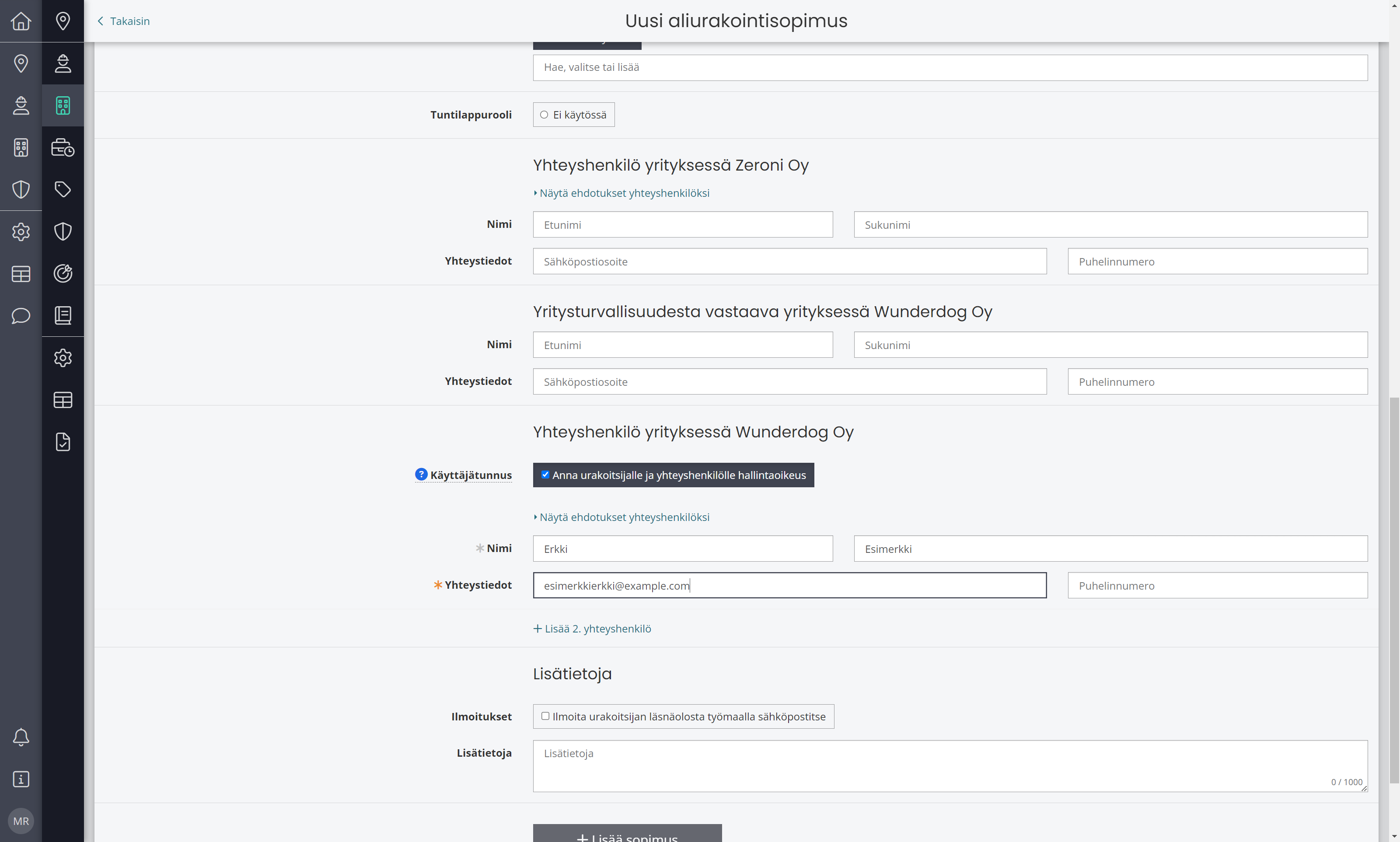The image size is (1400, 842).
Task: Open the briefcase with clock icon
Action: pos(63,147)
